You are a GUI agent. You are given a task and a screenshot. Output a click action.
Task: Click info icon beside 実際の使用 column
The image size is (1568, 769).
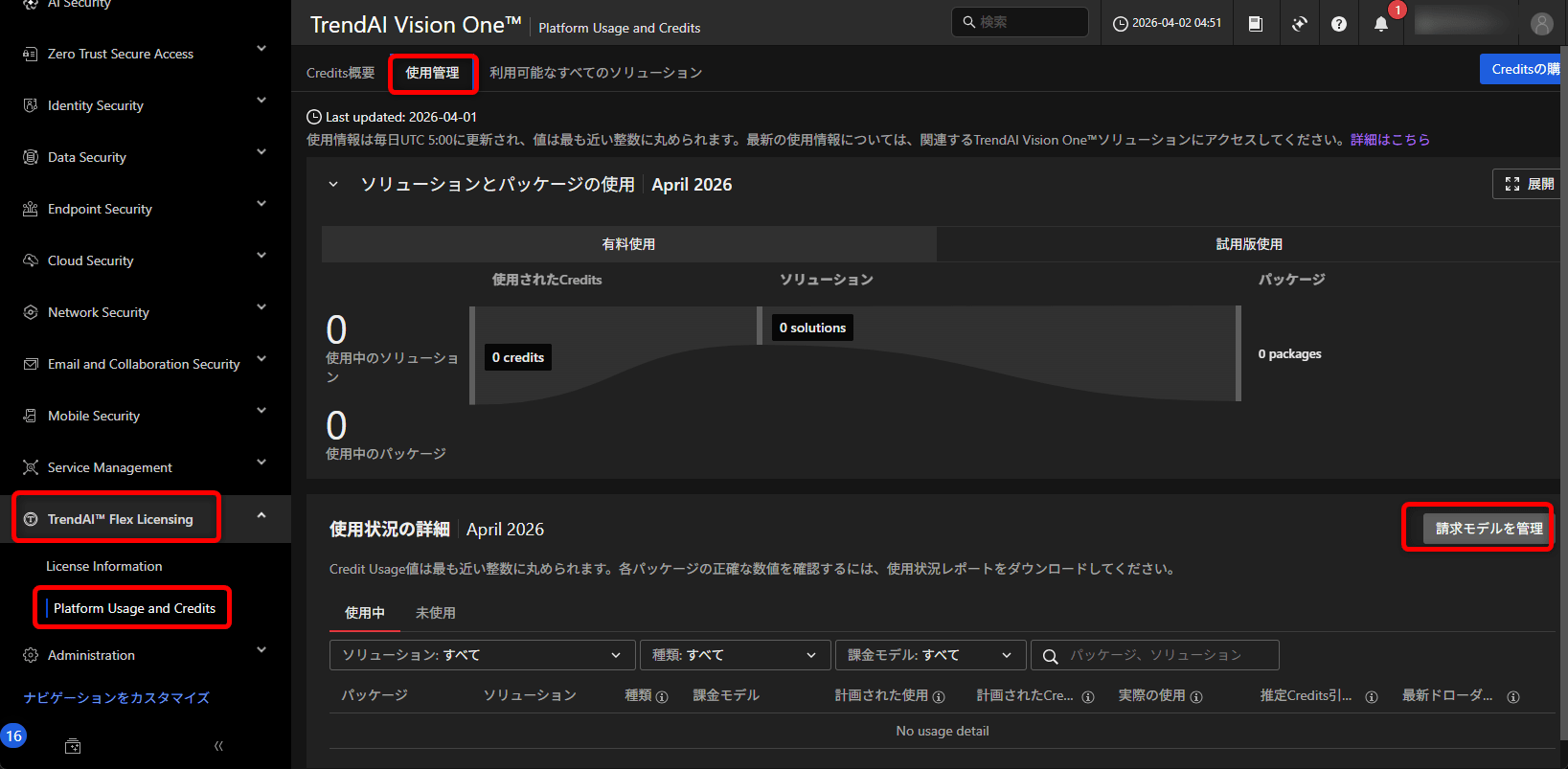tap(1196, 697)
